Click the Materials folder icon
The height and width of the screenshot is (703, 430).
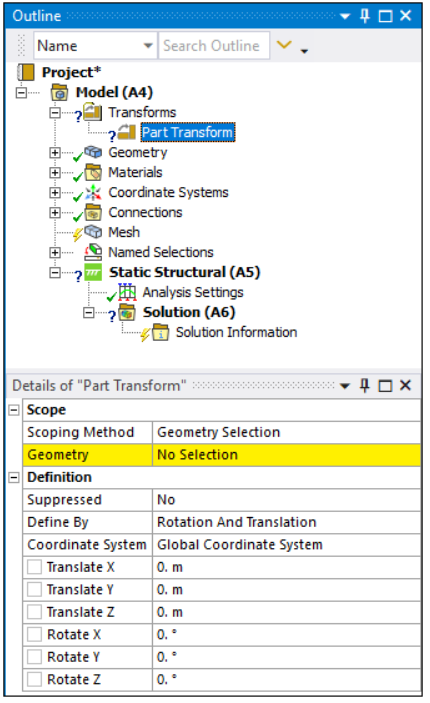[x=93, y=172]
